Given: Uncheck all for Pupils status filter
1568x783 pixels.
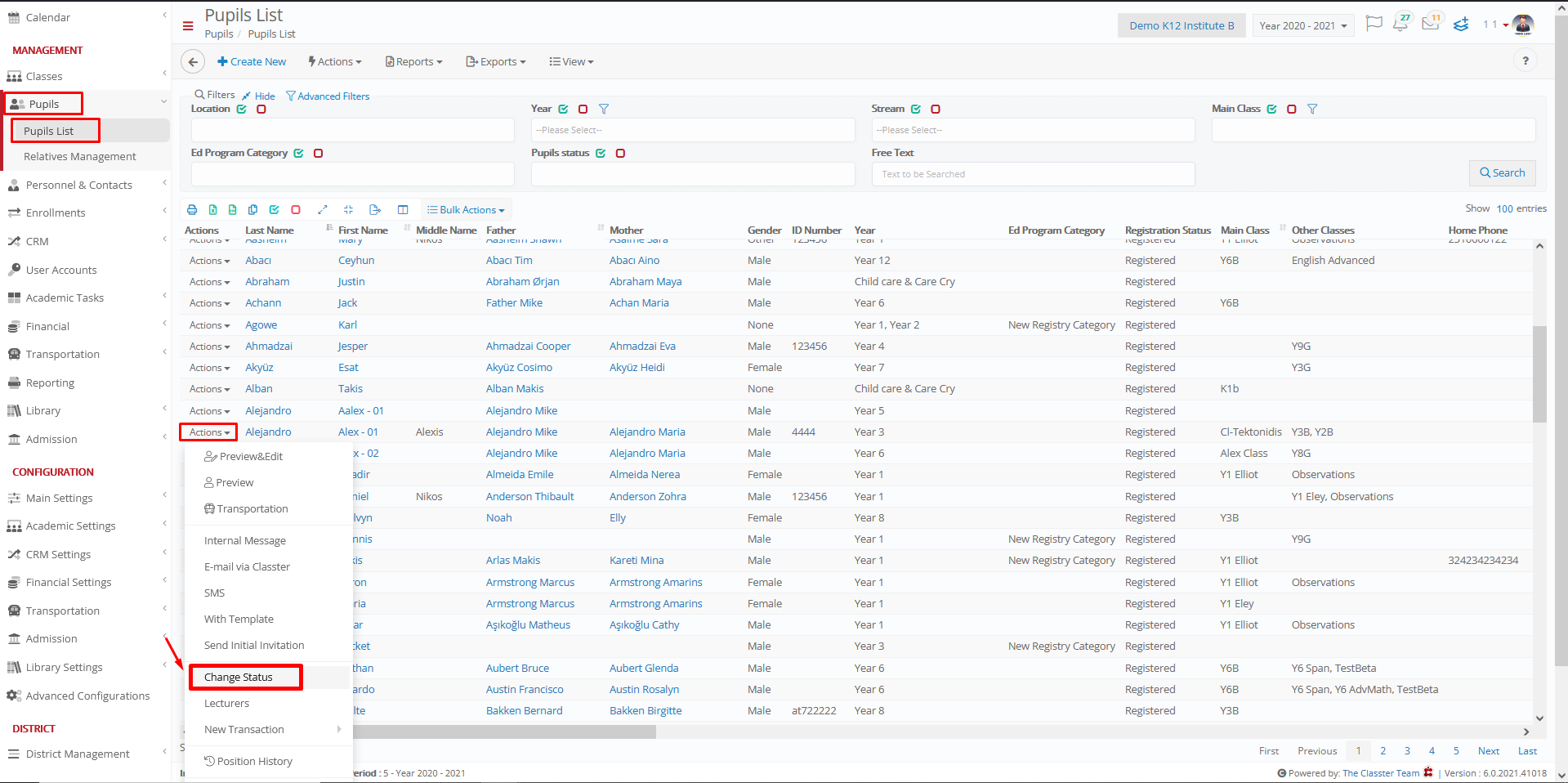Looking at the screenshot, I should [620, 154].
